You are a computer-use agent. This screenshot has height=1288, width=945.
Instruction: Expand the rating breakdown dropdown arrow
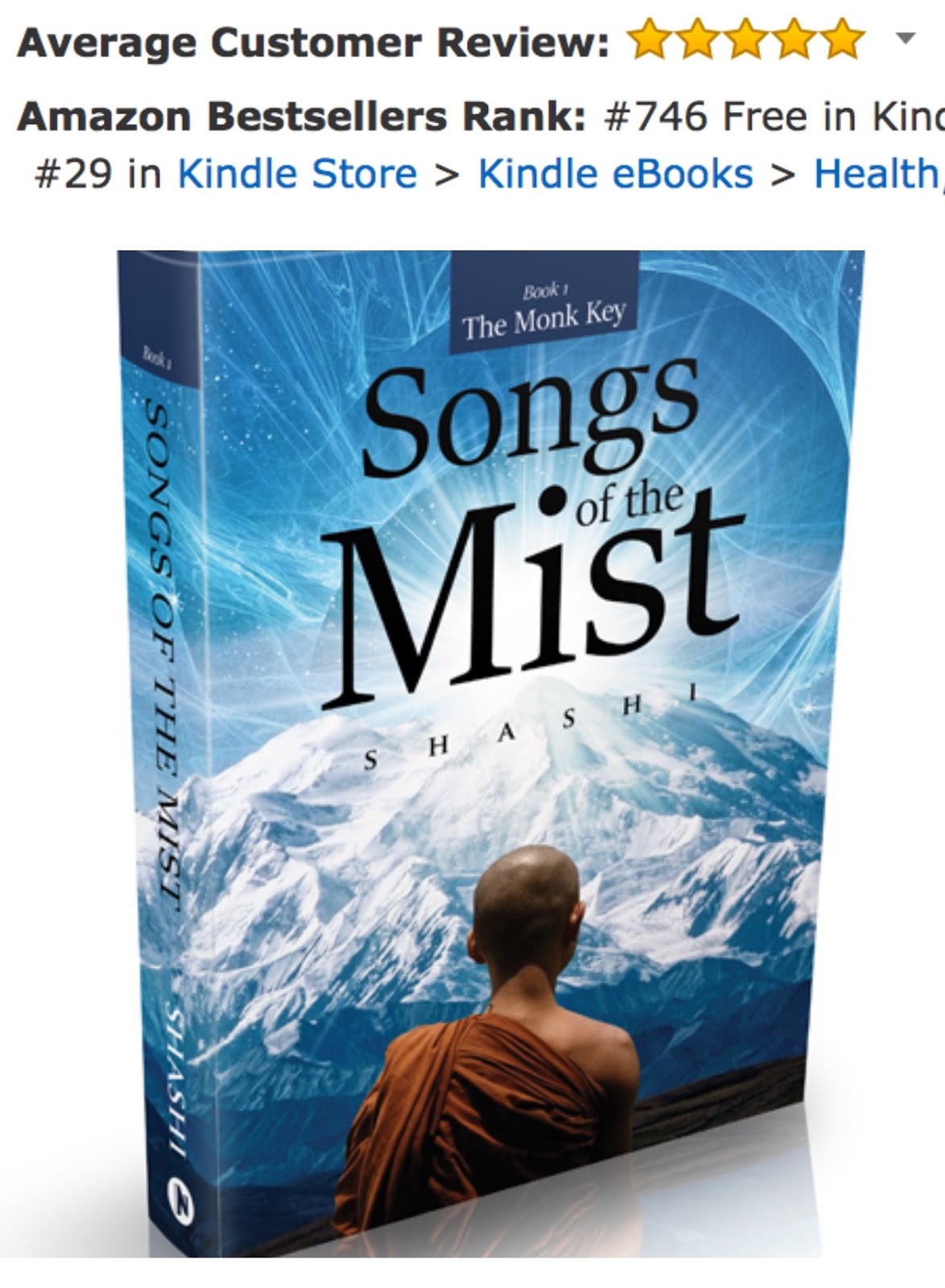coord(906,39)
